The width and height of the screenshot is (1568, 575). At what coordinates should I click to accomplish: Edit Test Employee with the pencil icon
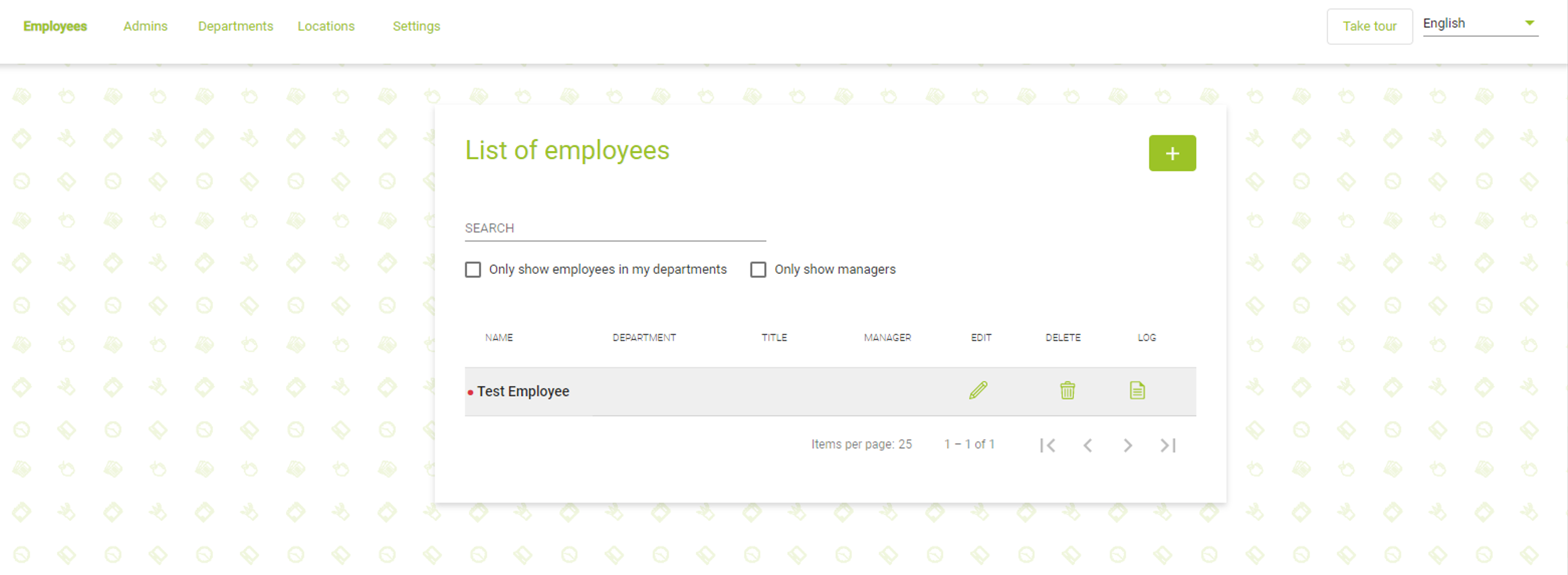[978, 390]
